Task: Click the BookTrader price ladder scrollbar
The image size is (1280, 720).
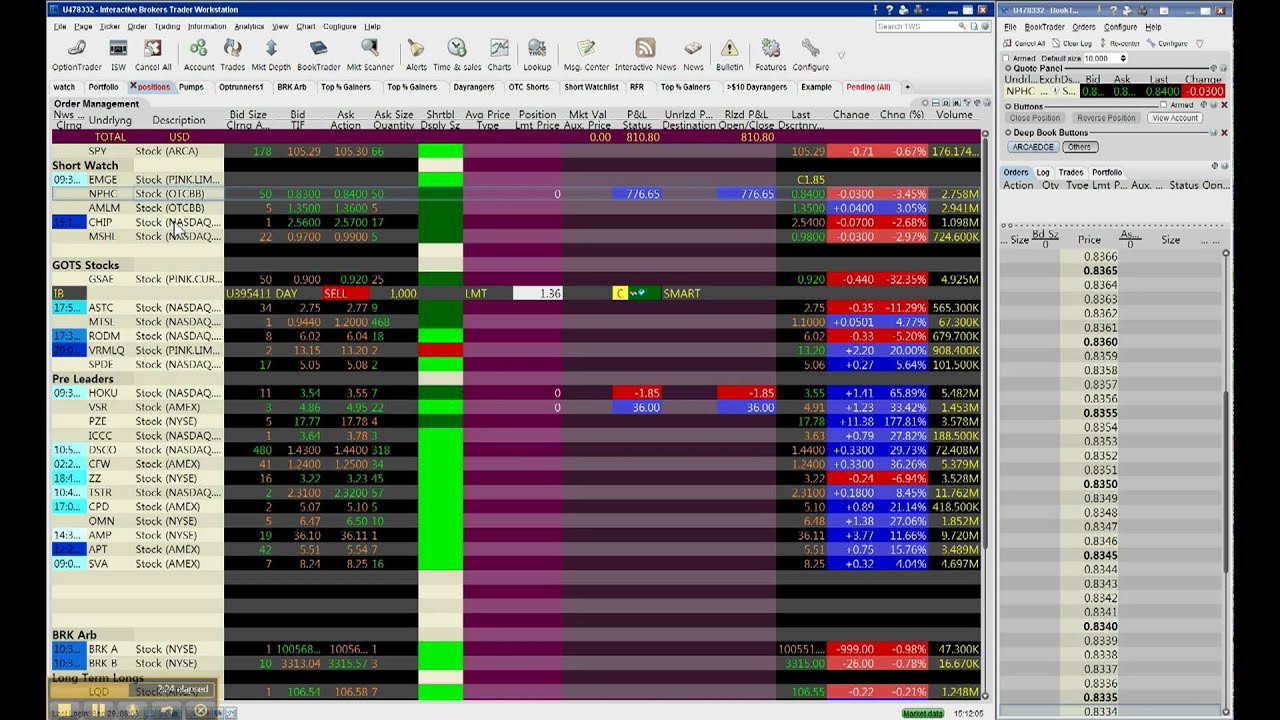Action: click(1226, 480)
